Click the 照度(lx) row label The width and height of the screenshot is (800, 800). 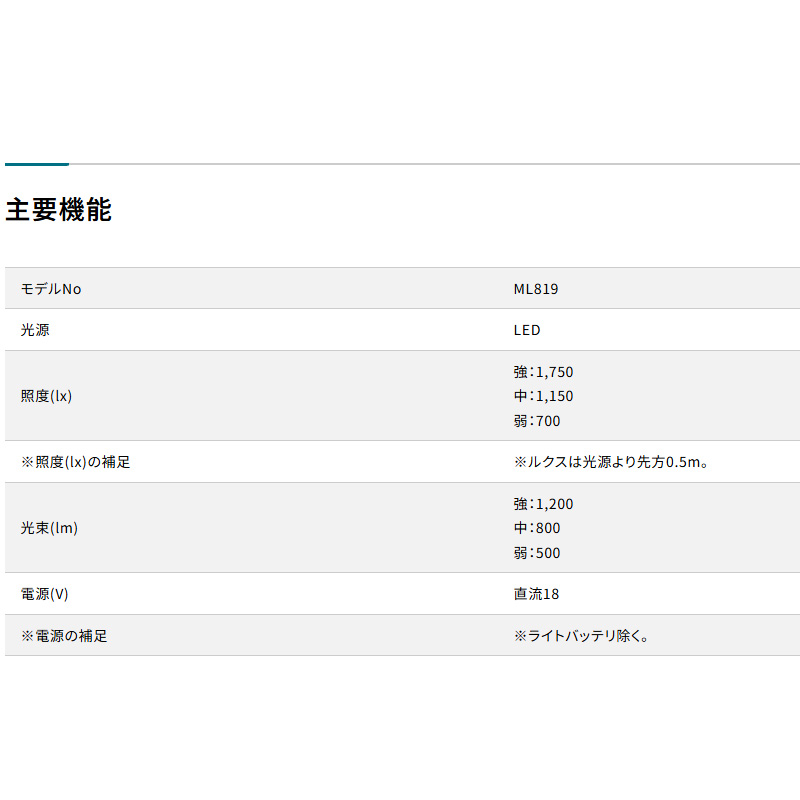(x=47, y=396)
